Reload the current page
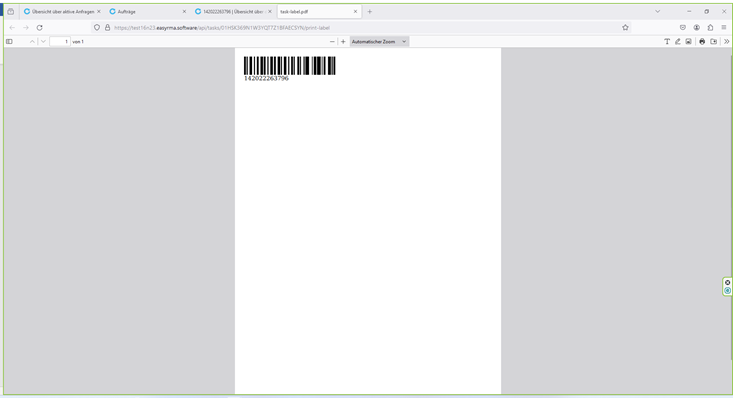733x398 pixels. tap(40, 28)
